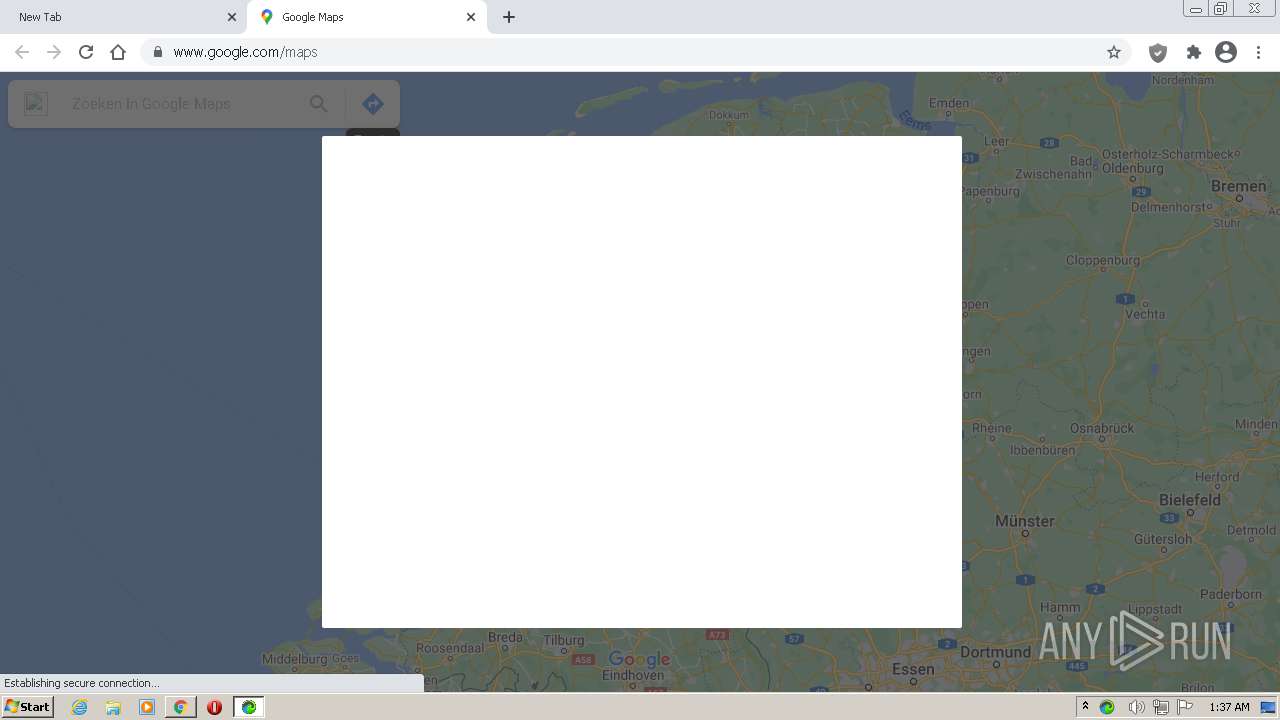
Task: Click the green swirl taskbar app
Action: pyautogui.click(x=248, y=707)
